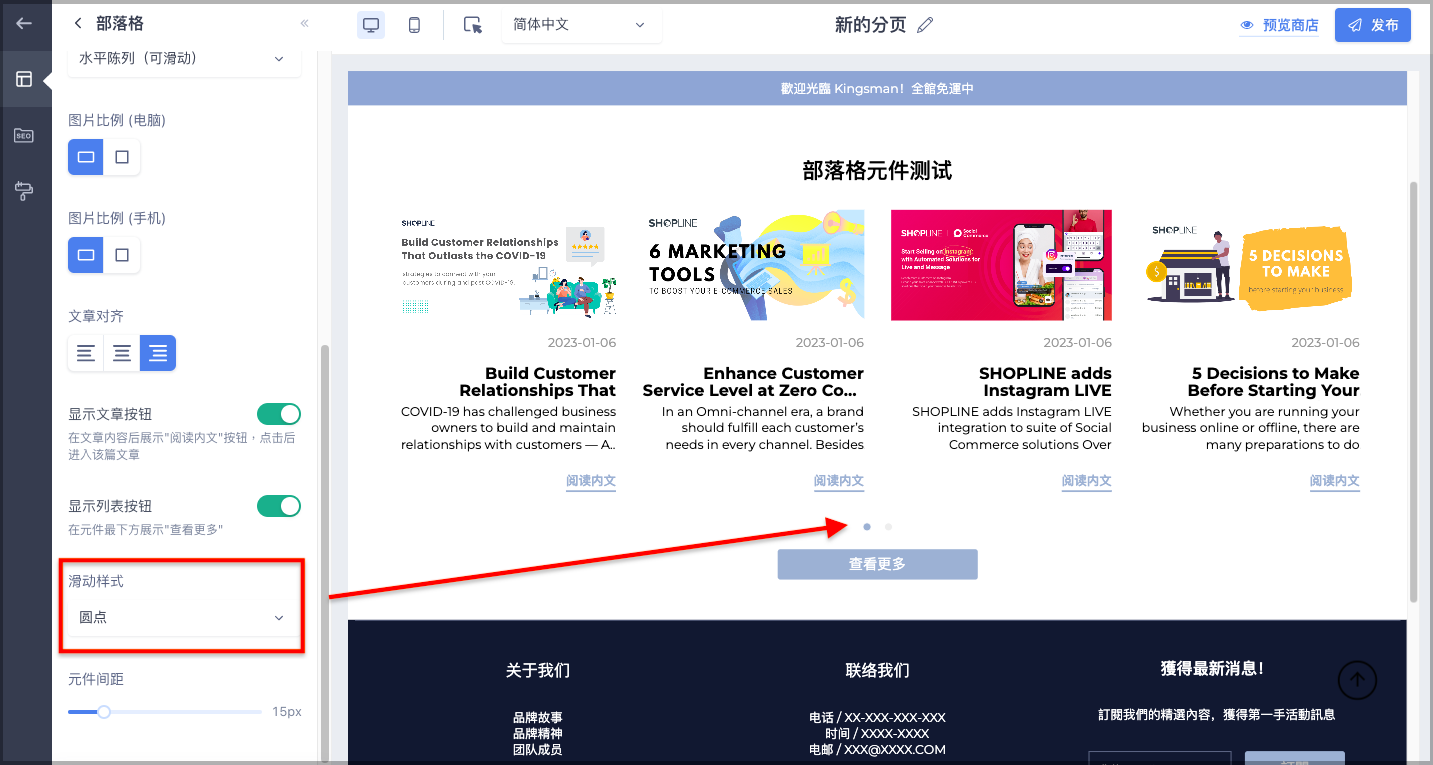This screenshot has width=1433, height=765.
Task: Choose rectangle image ratio for 电脑
Action: tap(86, 157)
